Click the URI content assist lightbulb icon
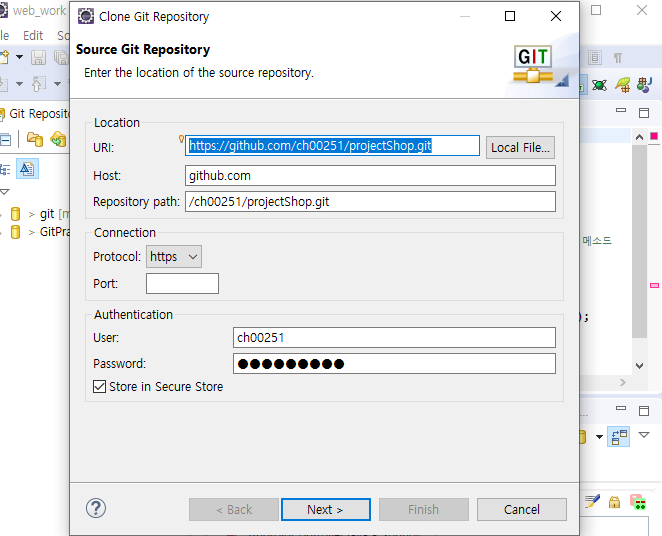The height and width of the screenshot is (536, 662). click(x=181, y=139)
